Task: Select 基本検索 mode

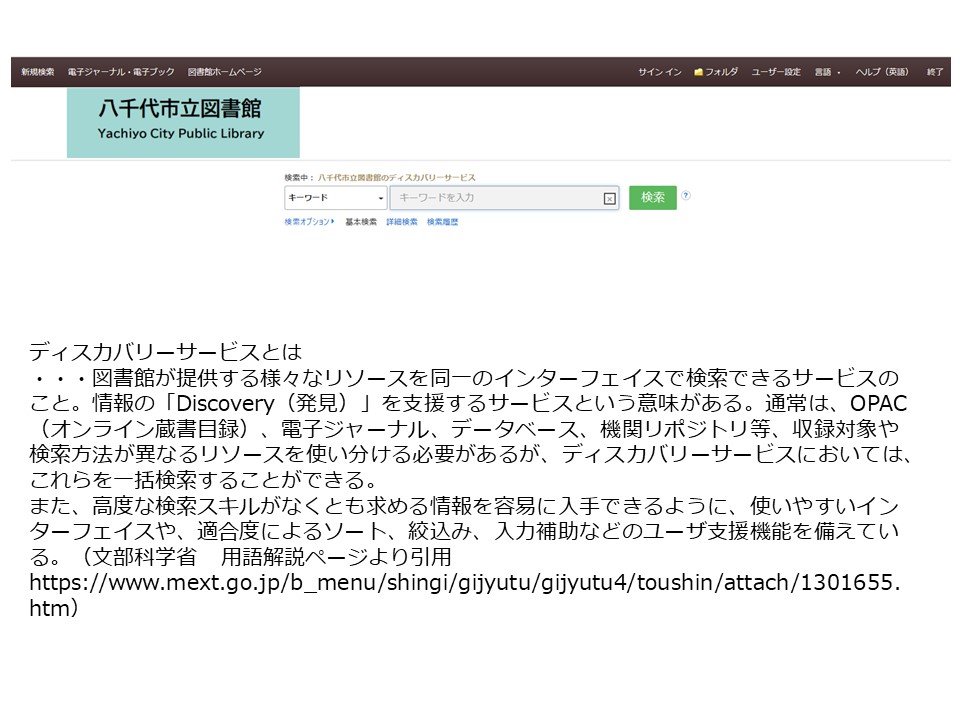Action: pos(361,222)
